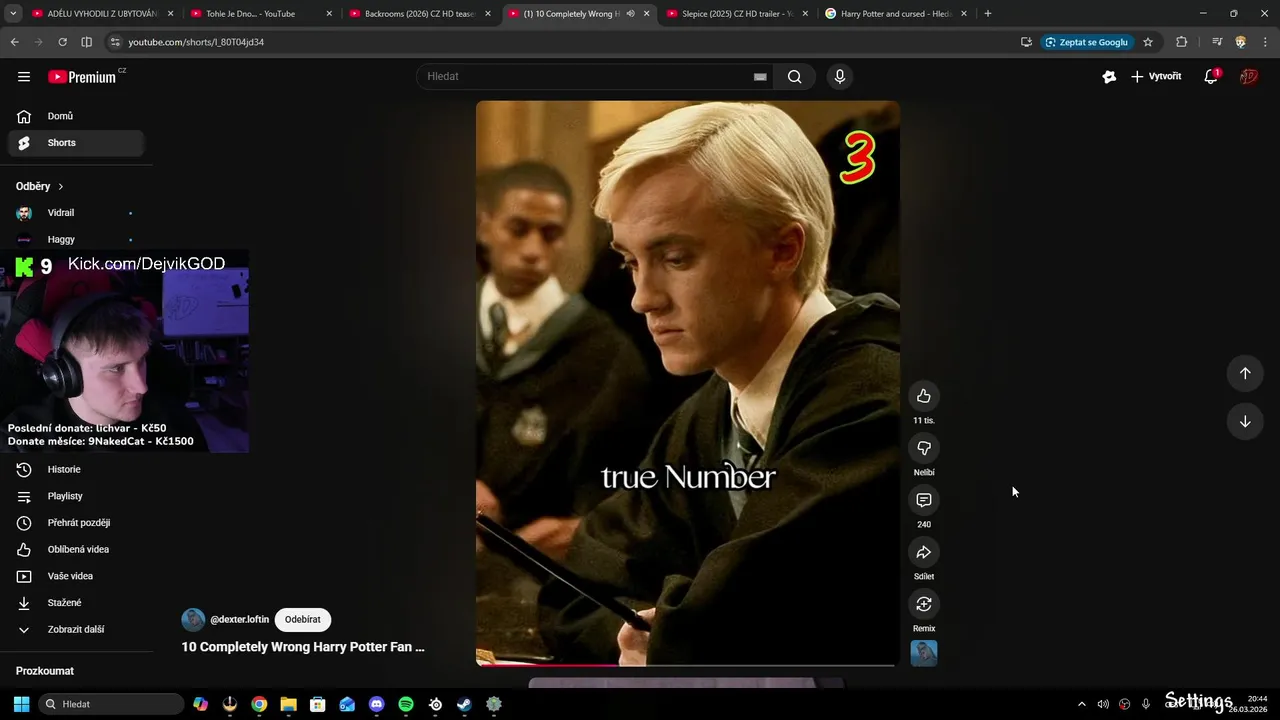Subscribe with Odebírat button
The image size is (1280, 720).
[302, 619]
